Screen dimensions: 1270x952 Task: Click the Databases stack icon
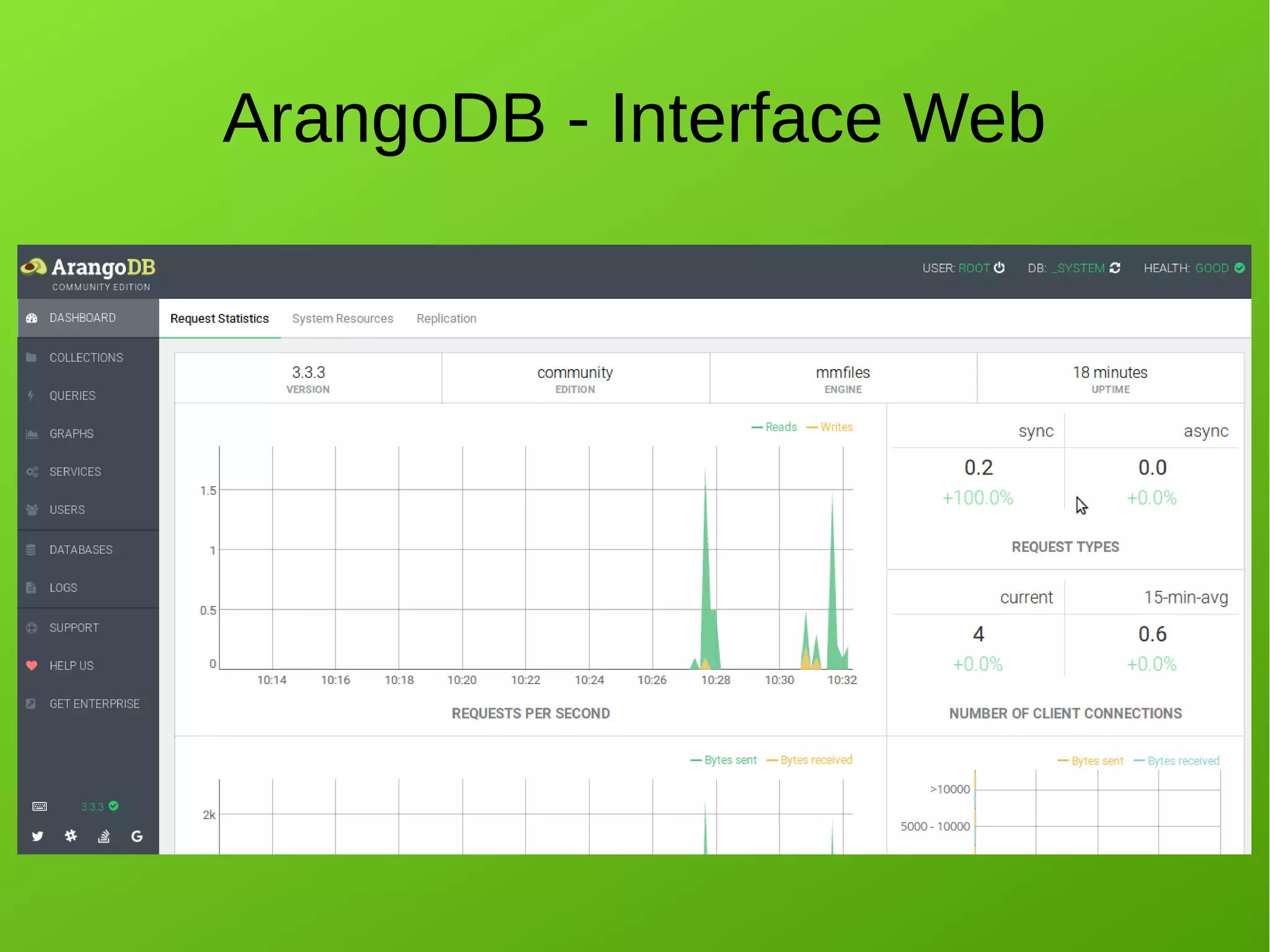(x=31, y=549)
